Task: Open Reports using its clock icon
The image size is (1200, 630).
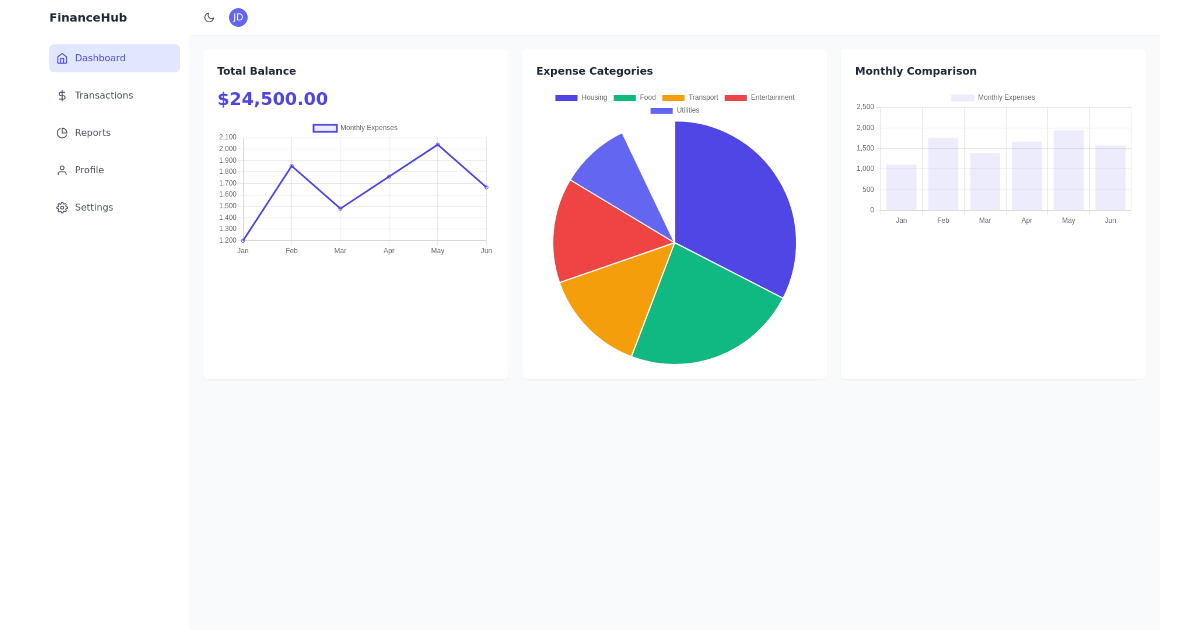Action: coord(62,132)
